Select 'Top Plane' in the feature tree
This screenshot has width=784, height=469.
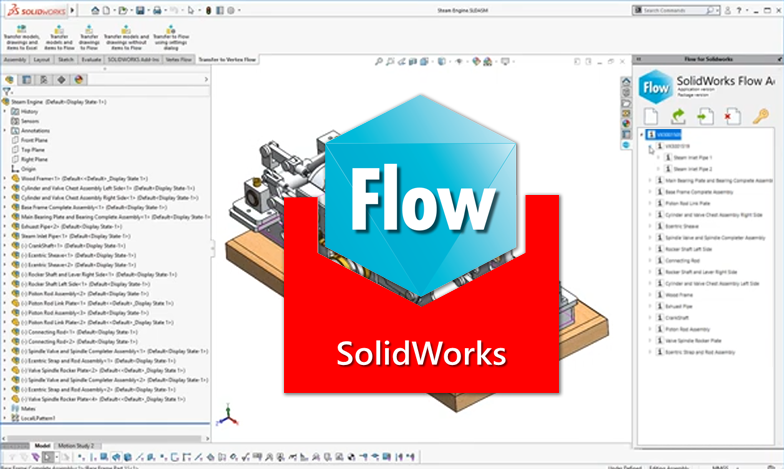[x=33, y=150]
